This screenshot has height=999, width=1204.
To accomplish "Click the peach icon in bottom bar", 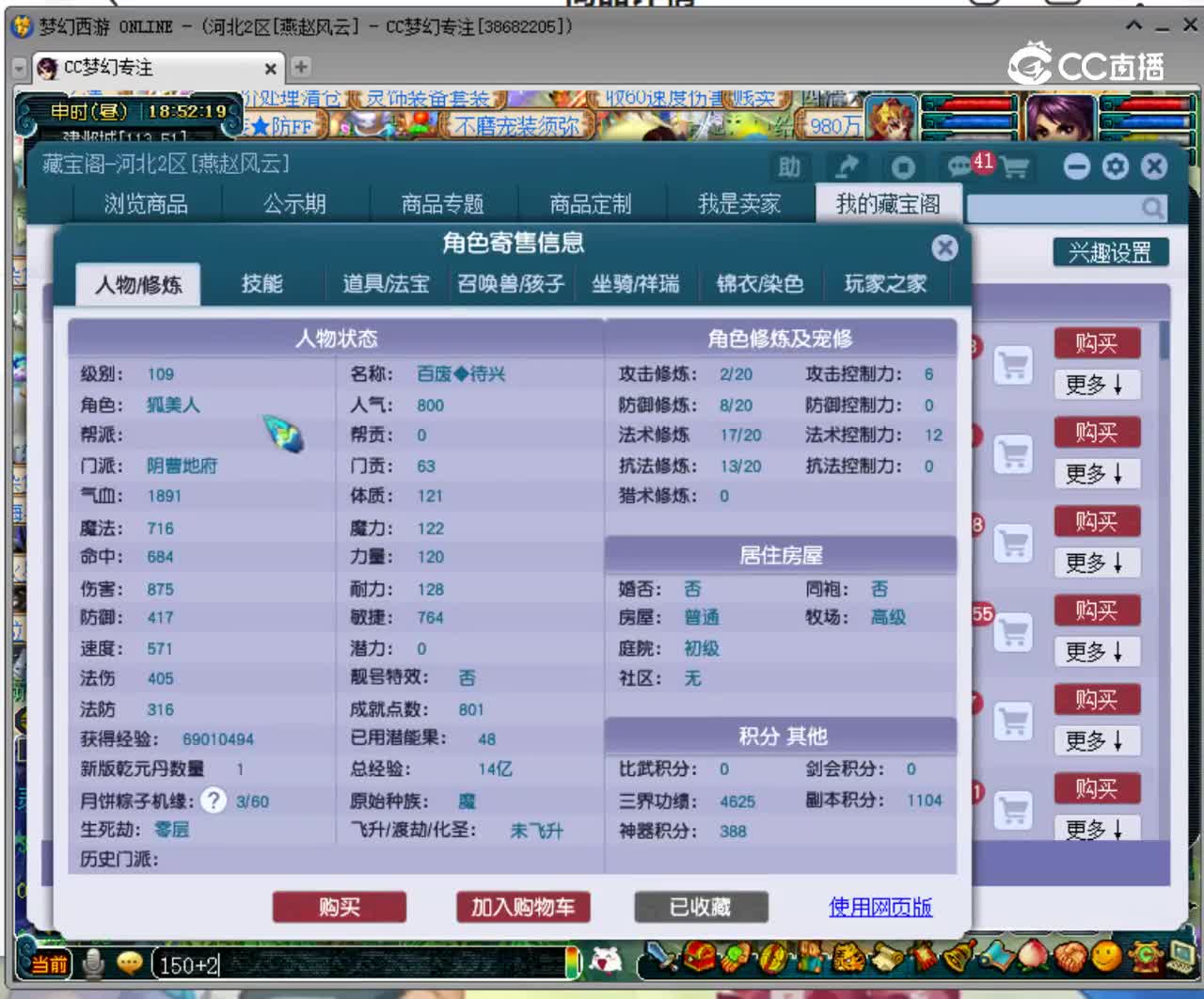I will point(1033,957).
